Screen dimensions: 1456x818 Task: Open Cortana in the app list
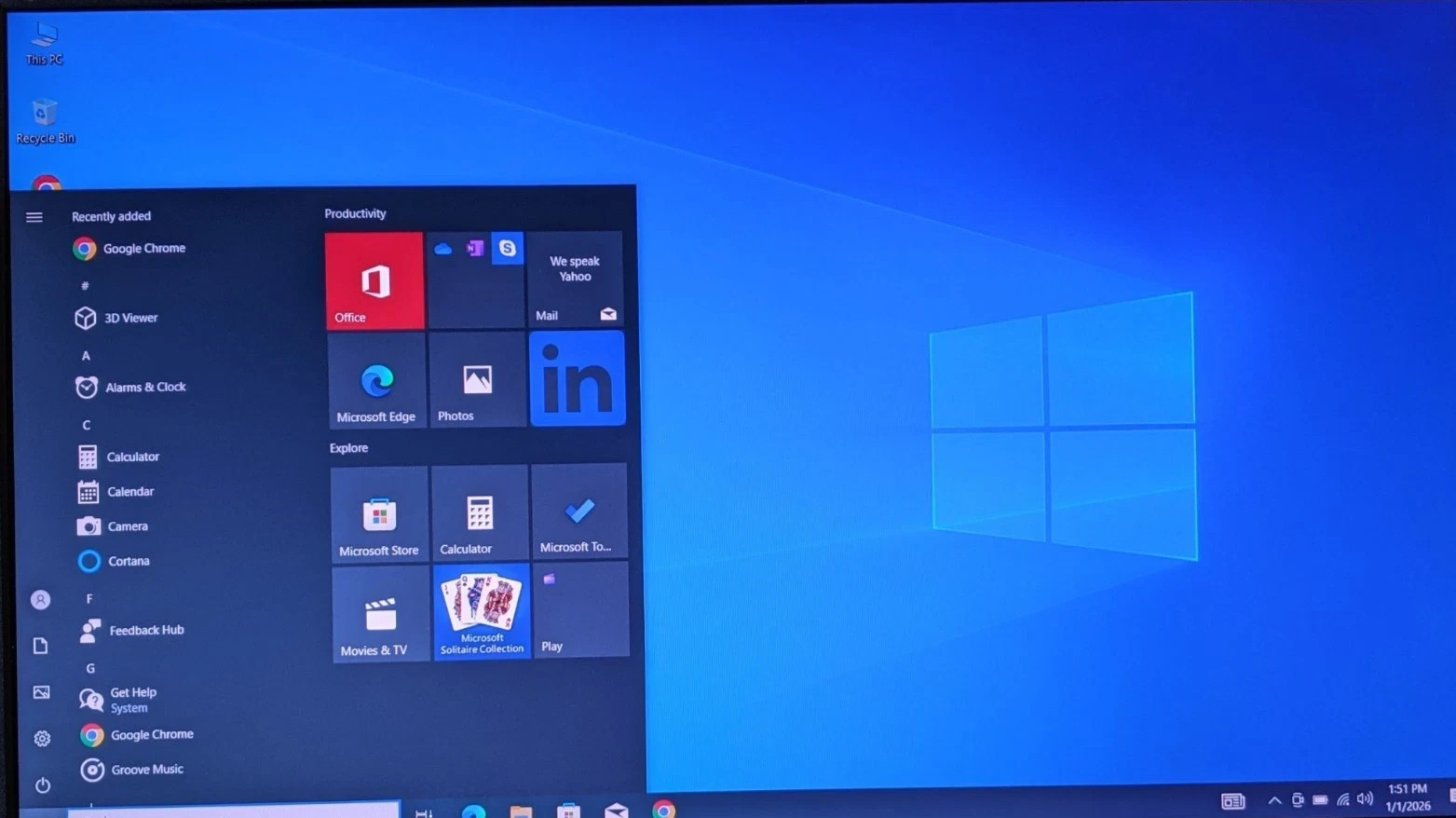pos(115,561)
